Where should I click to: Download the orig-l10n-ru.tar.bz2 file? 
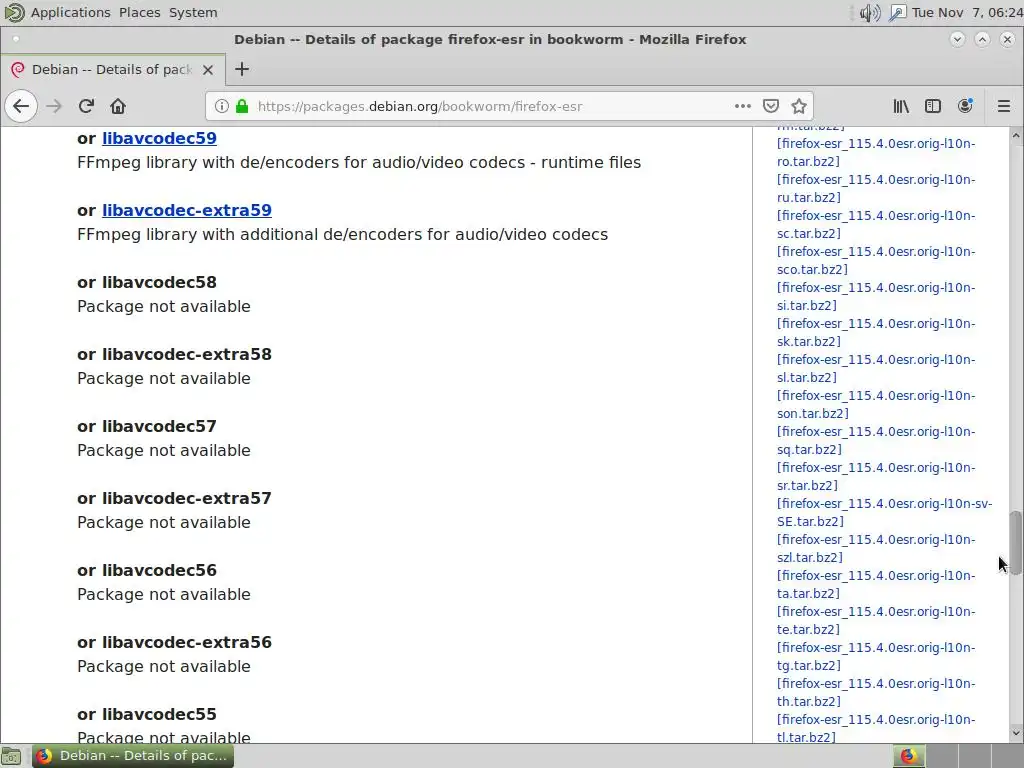(x=876, y=188)
